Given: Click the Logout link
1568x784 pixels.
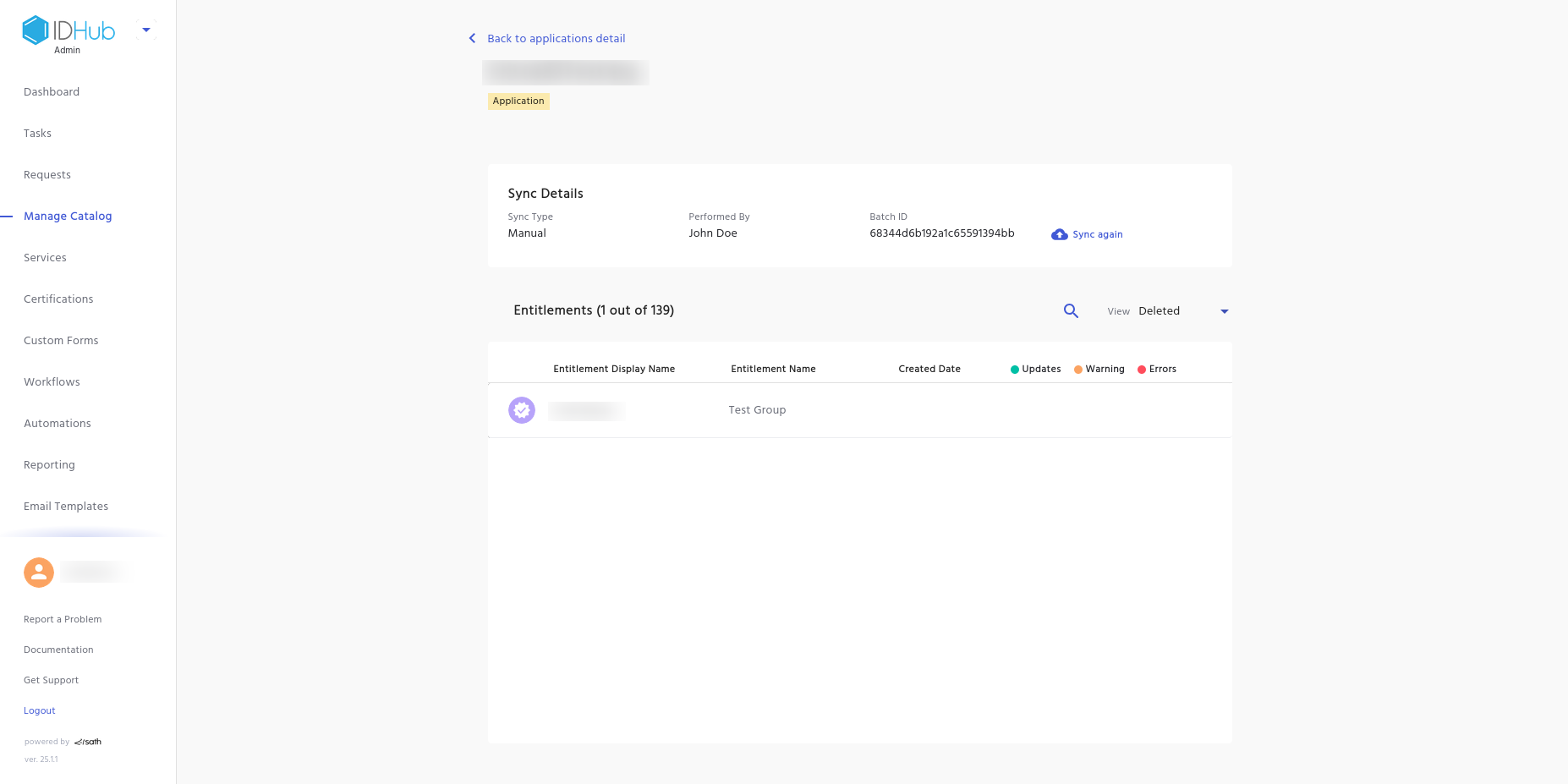Looking at the screenshot, I should (40, 711).
